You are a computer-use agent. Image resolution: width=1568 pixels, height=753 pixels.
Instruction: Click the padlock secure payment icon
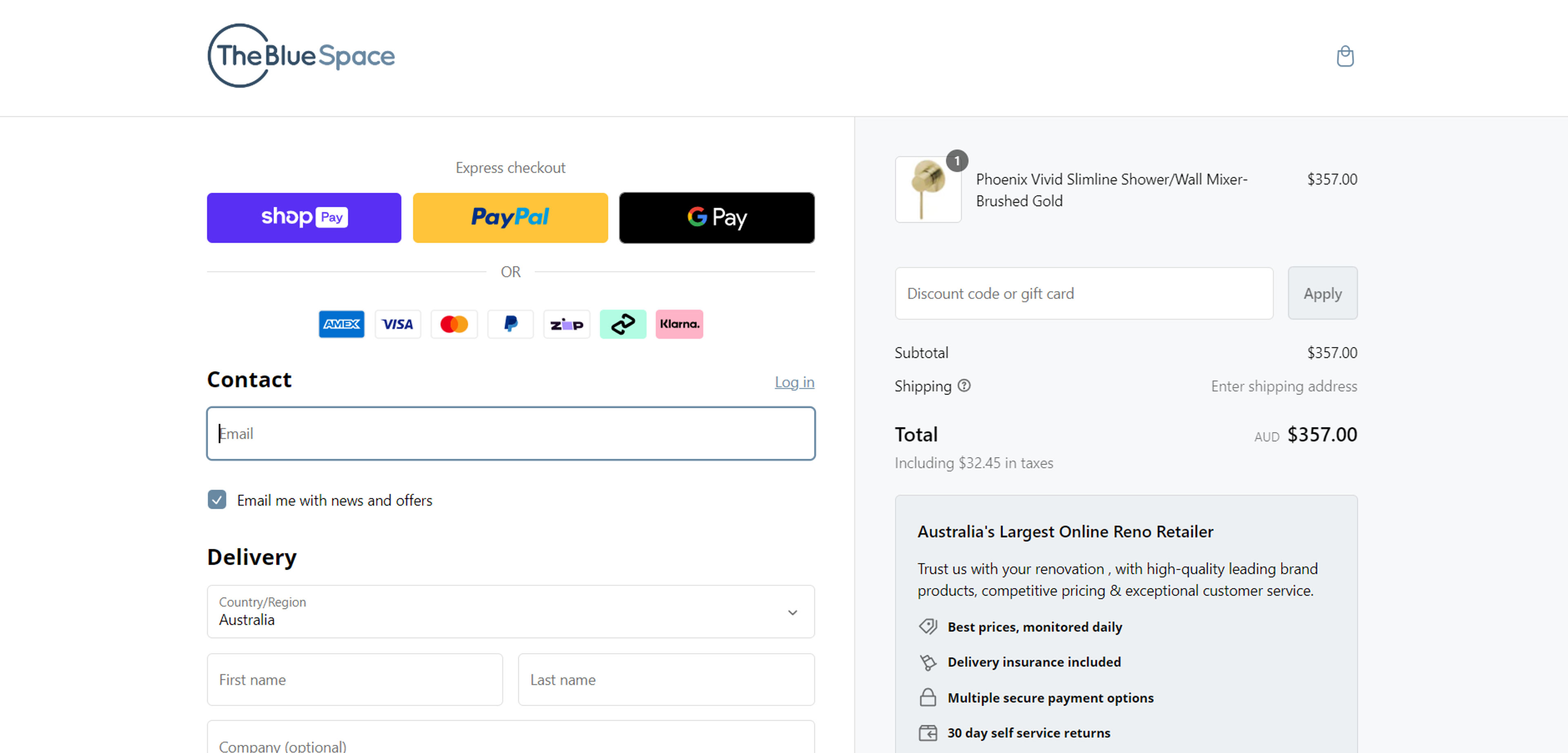[x=927, y=697]
